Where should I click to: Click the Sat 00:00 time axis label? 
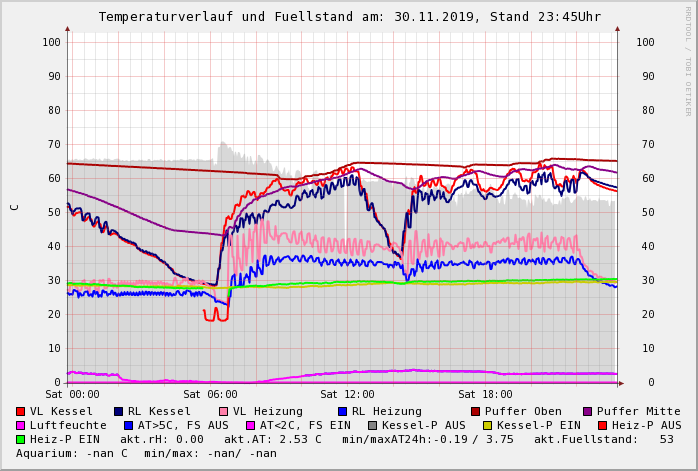[72, 394]
